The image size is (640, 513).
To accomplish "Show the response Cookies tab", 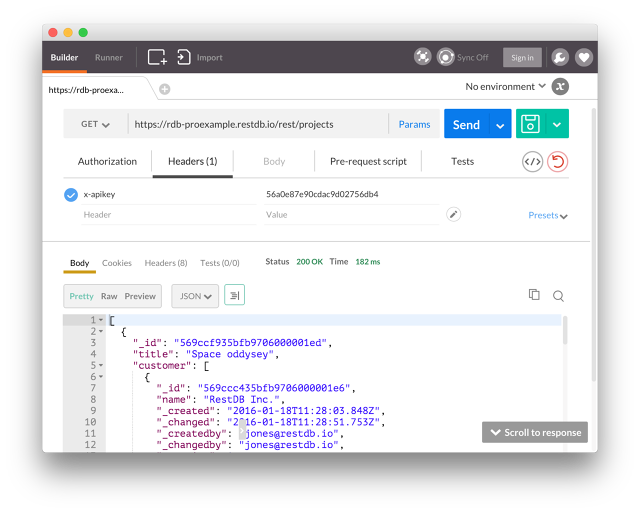I will point(117,263).
